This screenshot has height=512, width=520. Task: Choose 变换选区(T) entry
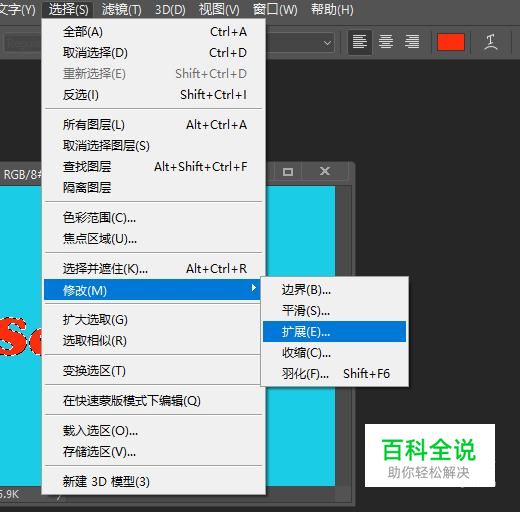(x=153, y=371)
